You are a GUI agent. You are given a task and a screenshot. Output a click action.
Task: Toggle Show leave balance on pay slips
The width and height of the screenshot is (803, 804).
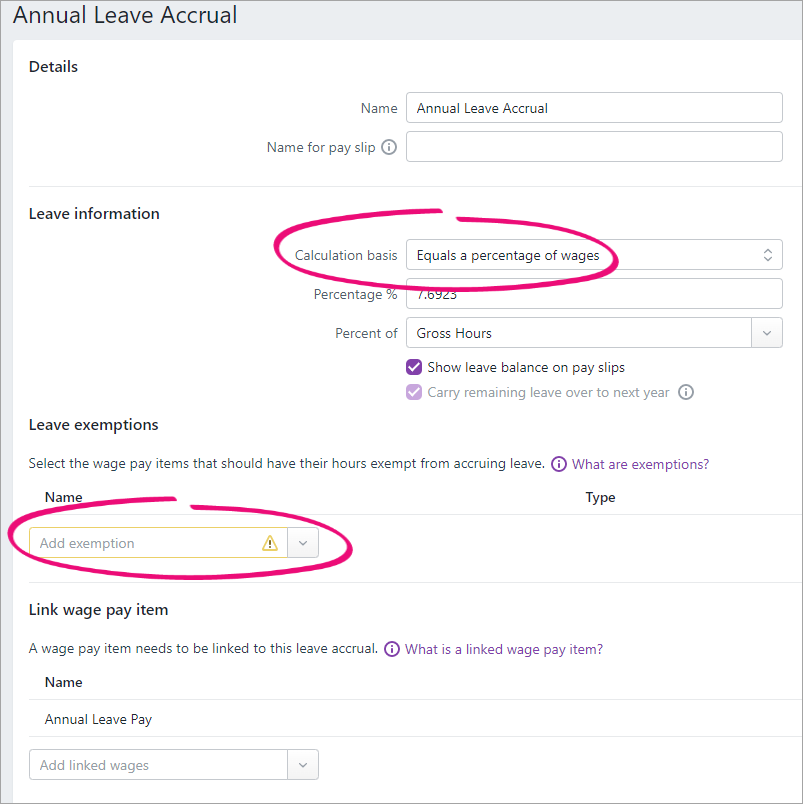tap(414, 367)
